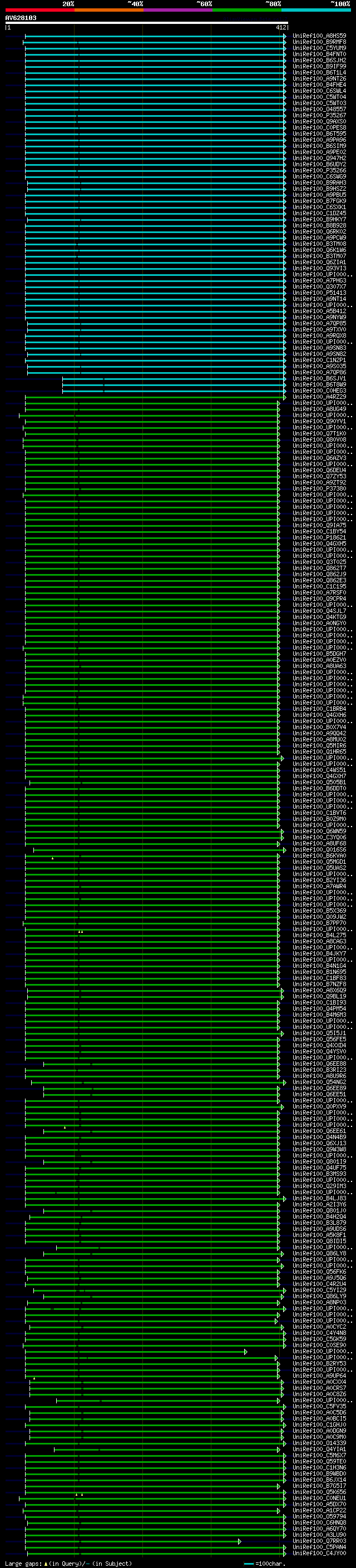This screenshot has width=356, height=1568.
Task: Select the AV628103 query label
Action: click(21, 18)
